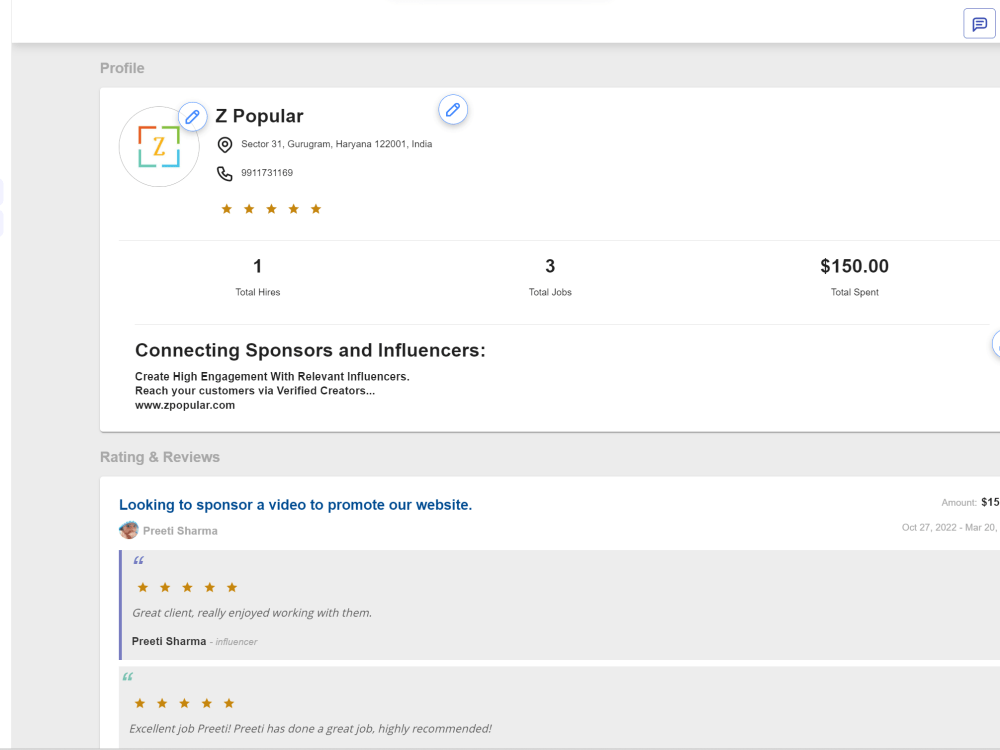Image resolution: width=1000 pixels, height=750 pixels.
Task: Edit the profile picture with pencil icon
Action: (x=193, y=117)
